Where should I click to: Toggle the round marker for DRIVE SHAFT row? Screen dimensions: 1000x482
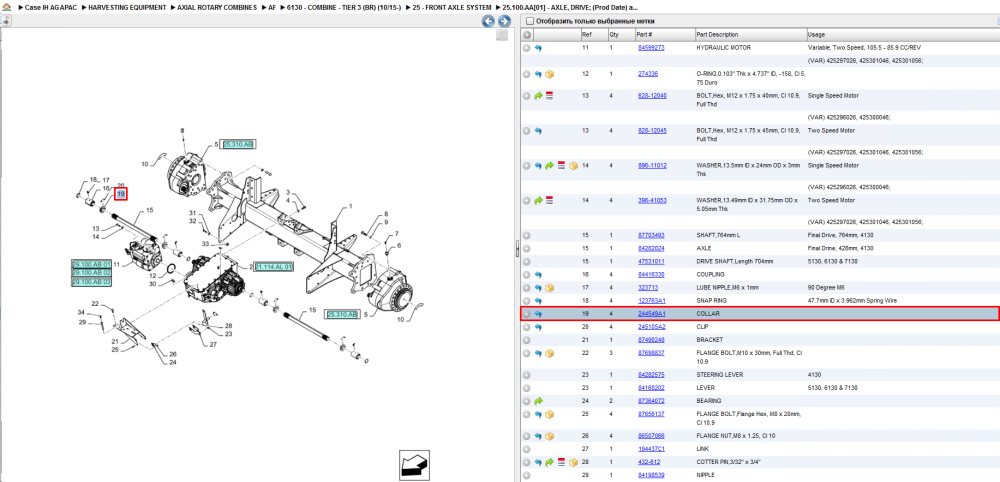click(526, 261)
